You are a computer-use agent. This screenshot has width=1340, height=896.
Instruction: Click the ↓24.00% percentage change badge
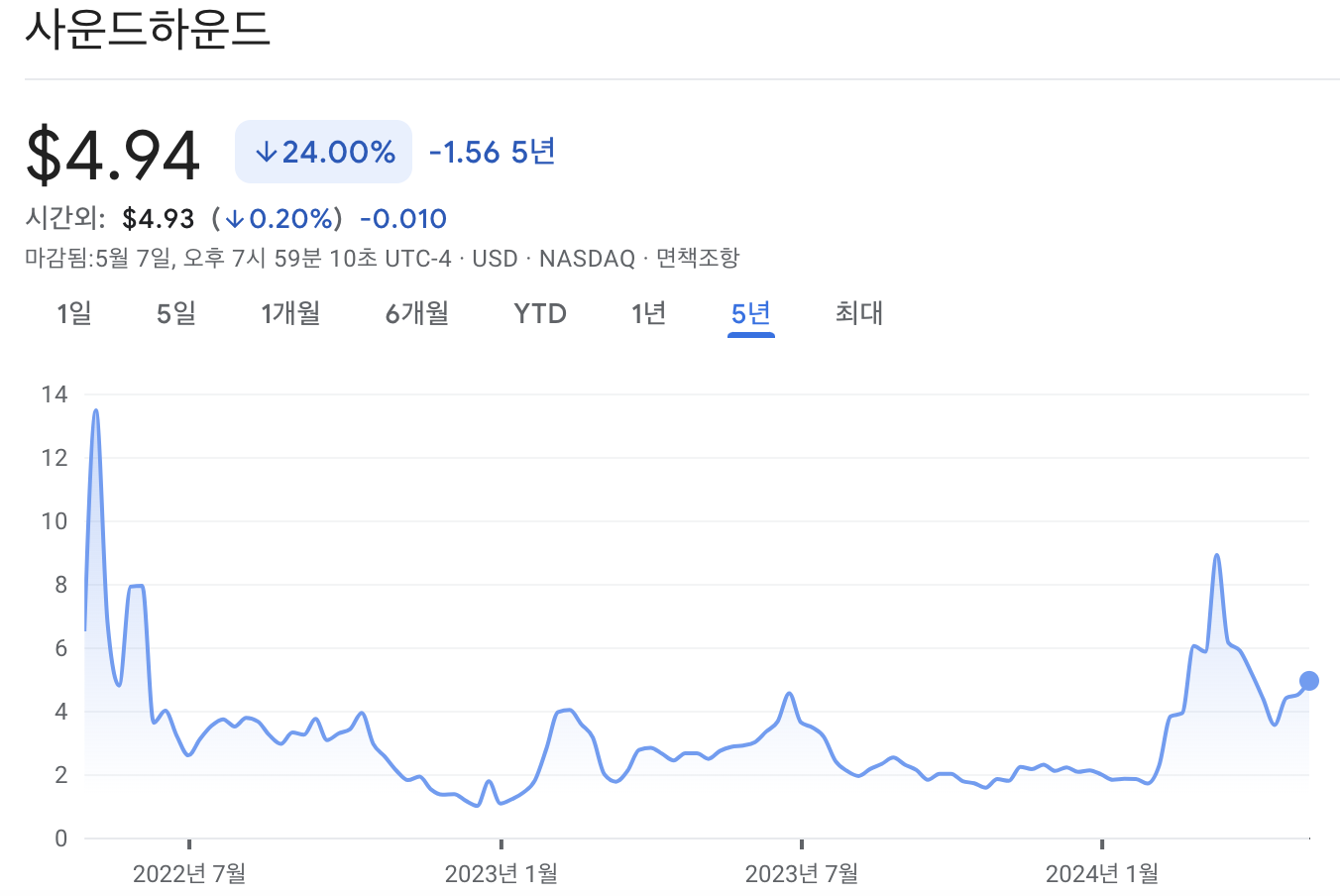coord(322,151)
